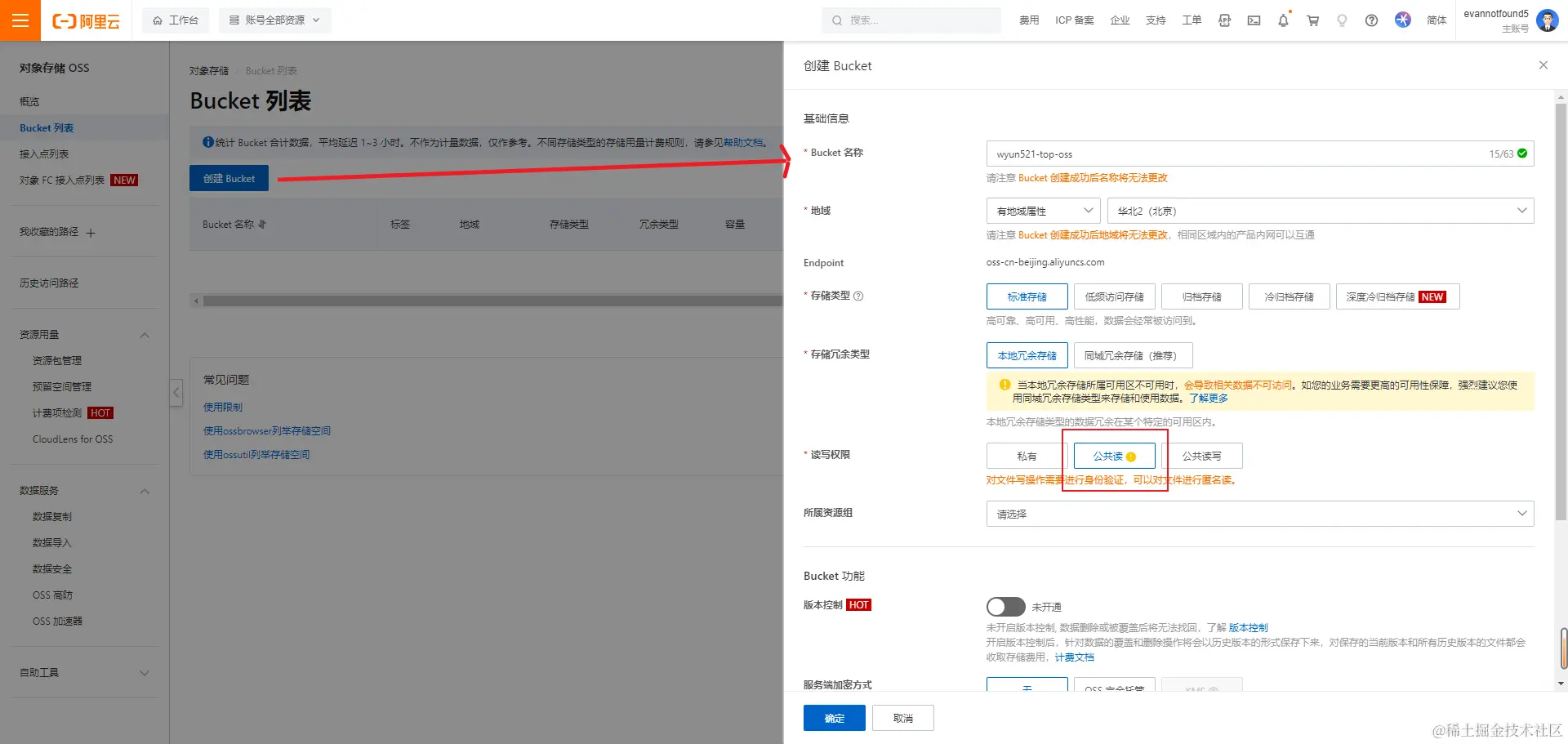Screen dimensions: 1568x744
Task: Click scroll-left arrow of table scrollbar
Action: coord(196,301)
